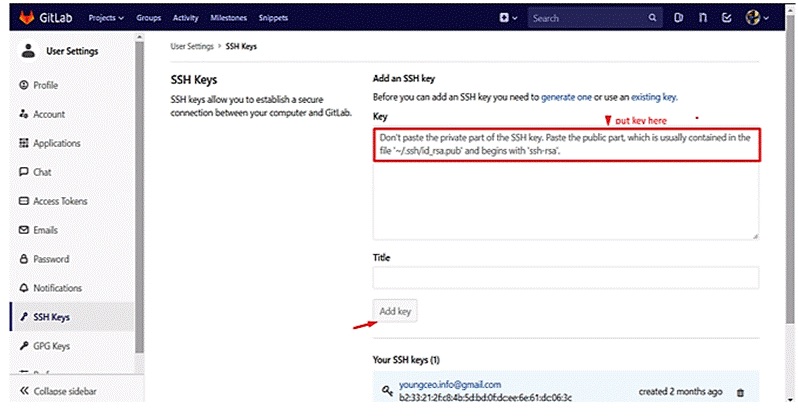798x418 pixels.
Task: Expand the Projects dropdown menu
Action: (106, 18)
